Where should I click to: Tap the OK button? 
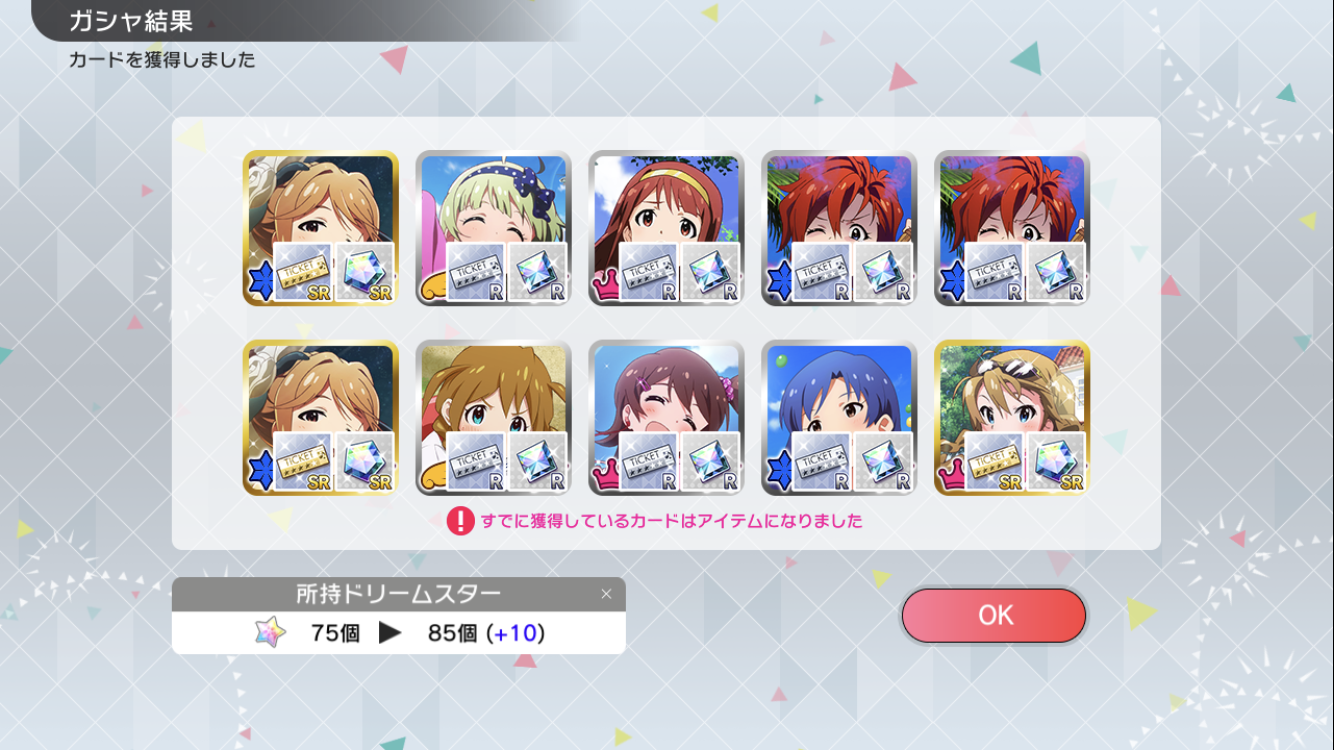coord(993,615)
